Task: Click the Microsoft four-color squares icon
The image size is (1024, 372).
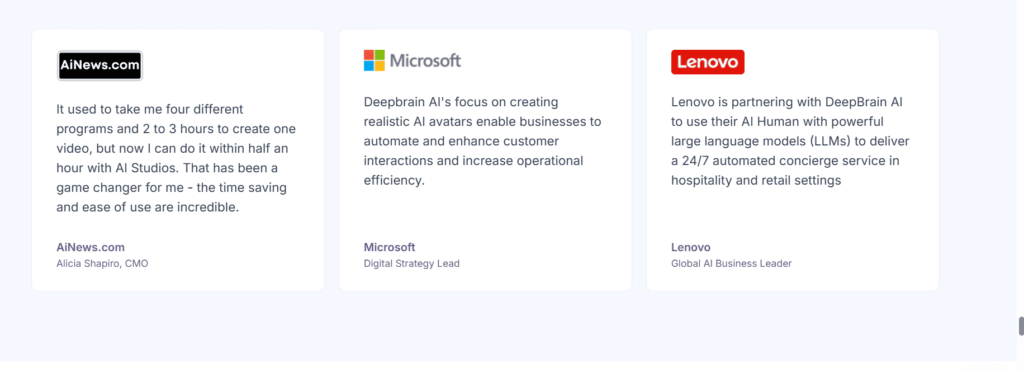Action: click(x=374, y=61)
